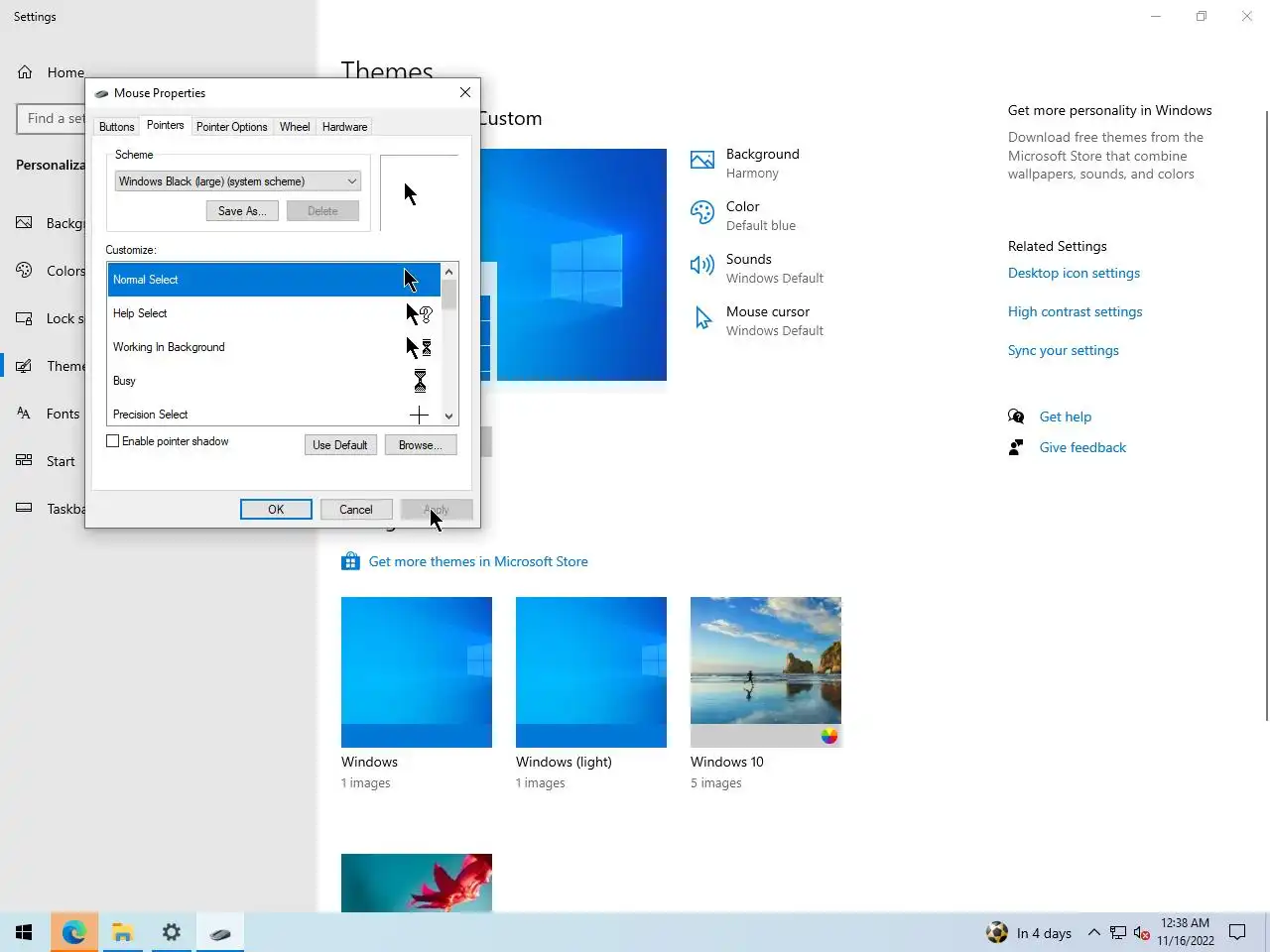This screenshot has height=952, width=1270.
Task: Click the Taskbar sidebar icon
Action: click(25, 508)
